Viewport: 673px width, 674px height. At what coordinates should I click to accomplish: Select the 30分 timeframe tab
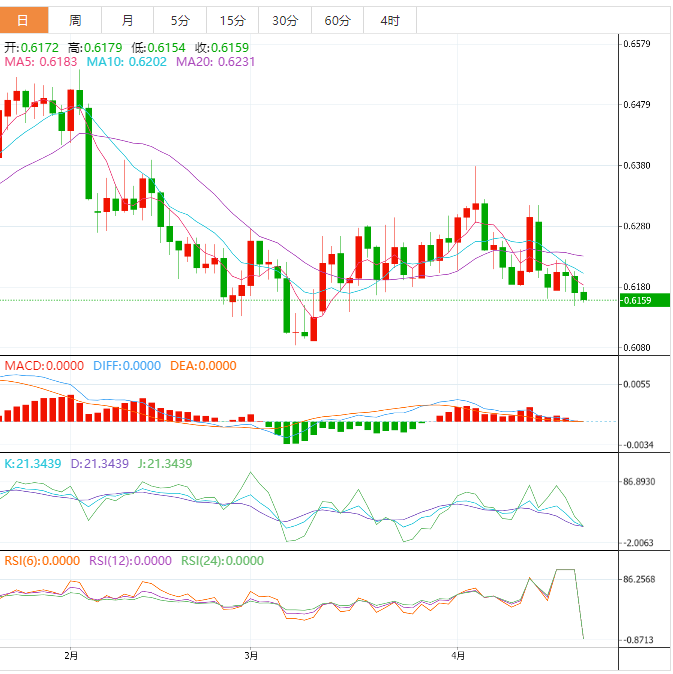[x=285, y=20]
